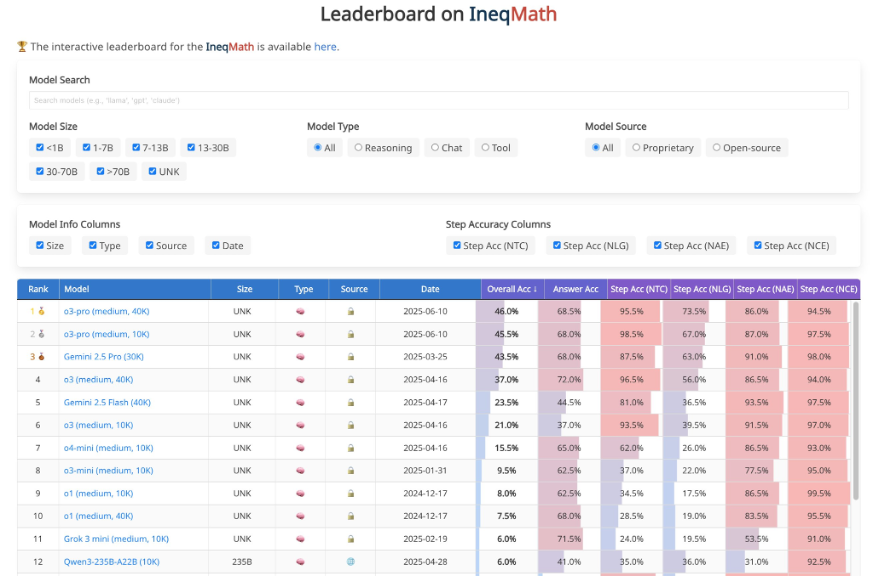Screen dimensions: 874x576
Task: Toggle the Step Acc (NCE) column checkbox
Action: coord(758,245)
